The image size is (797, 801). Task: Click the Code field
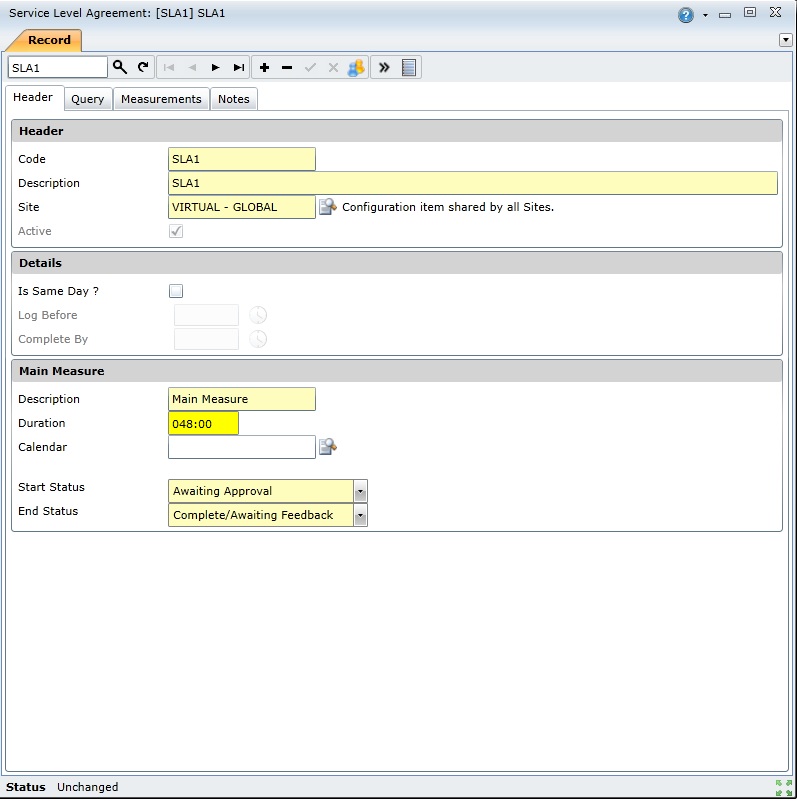[242, 159]
